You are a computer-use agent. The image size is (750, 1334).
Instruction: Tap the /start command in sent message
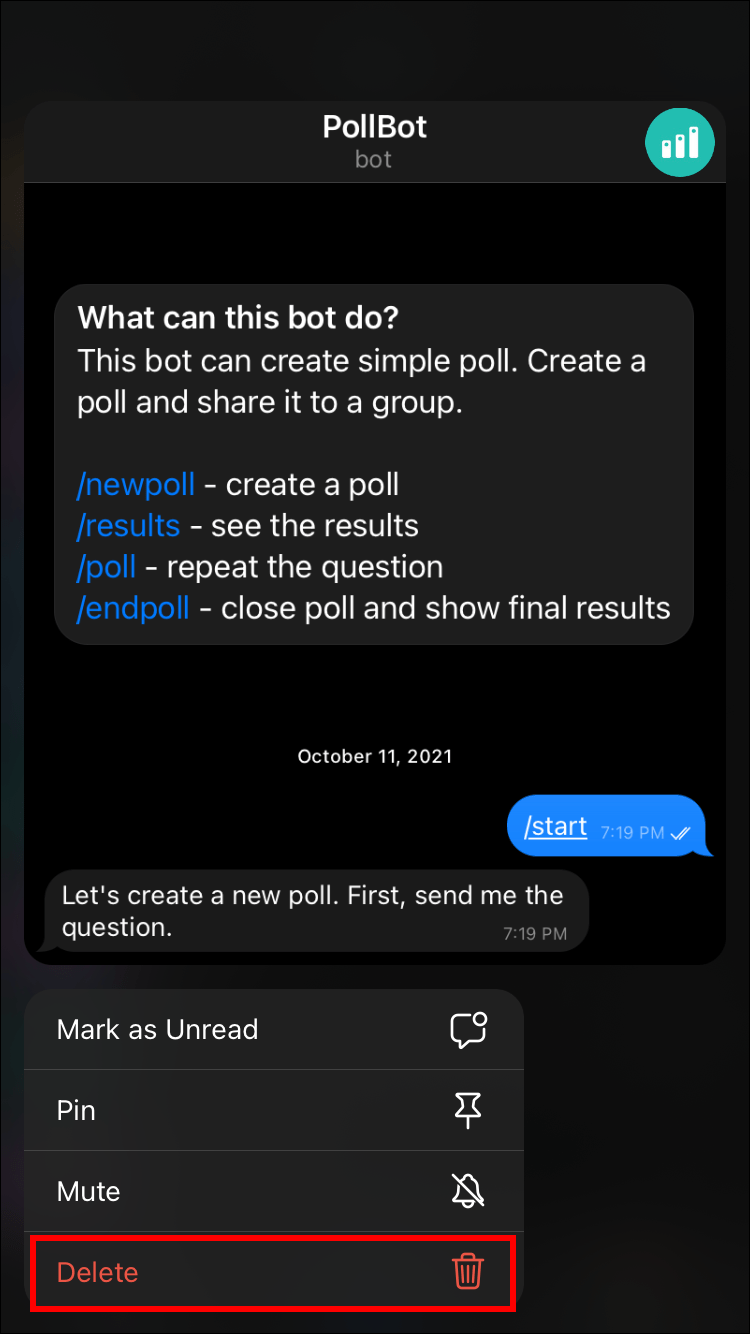click(x=556, y=827)
